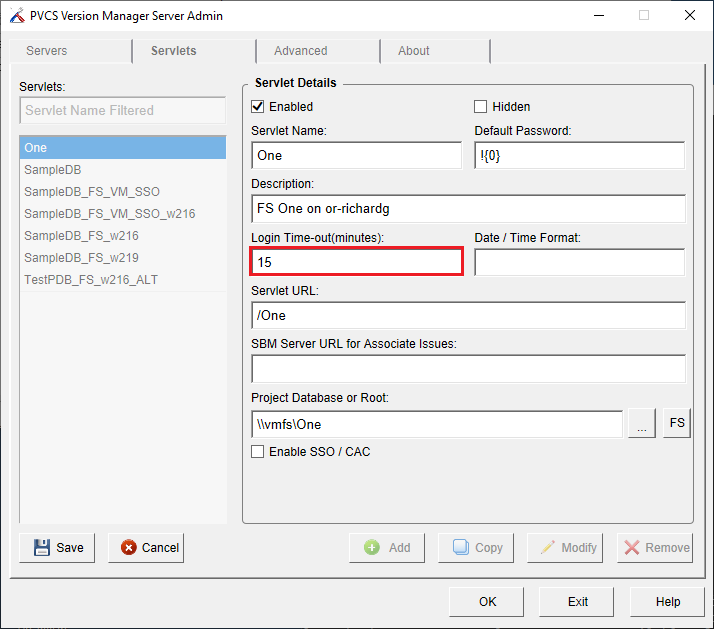714x629 pixels.
Task: Click the green plus Add icon
Action: (x=372, y=547)
